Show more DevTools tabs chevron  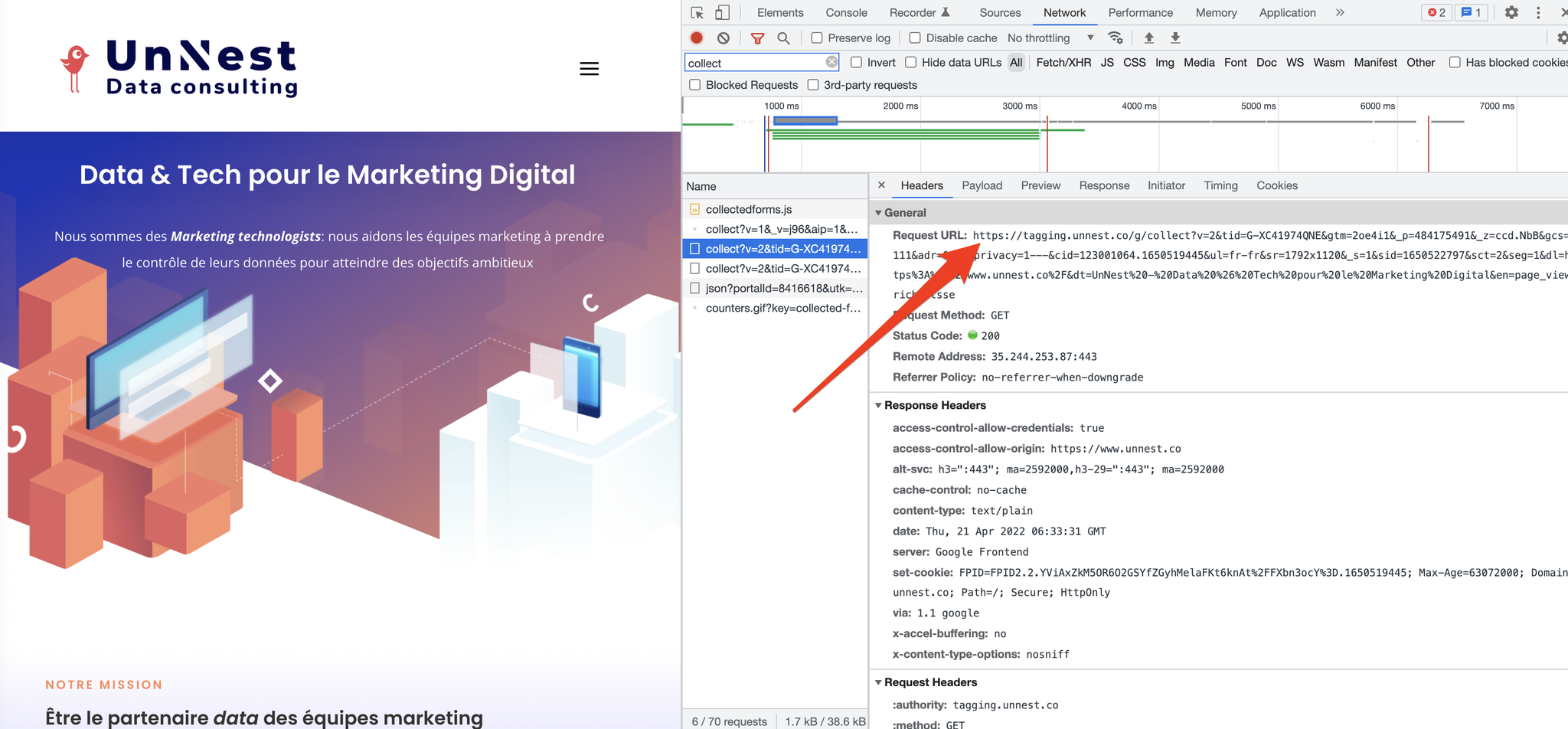(x=1340, y=12)
